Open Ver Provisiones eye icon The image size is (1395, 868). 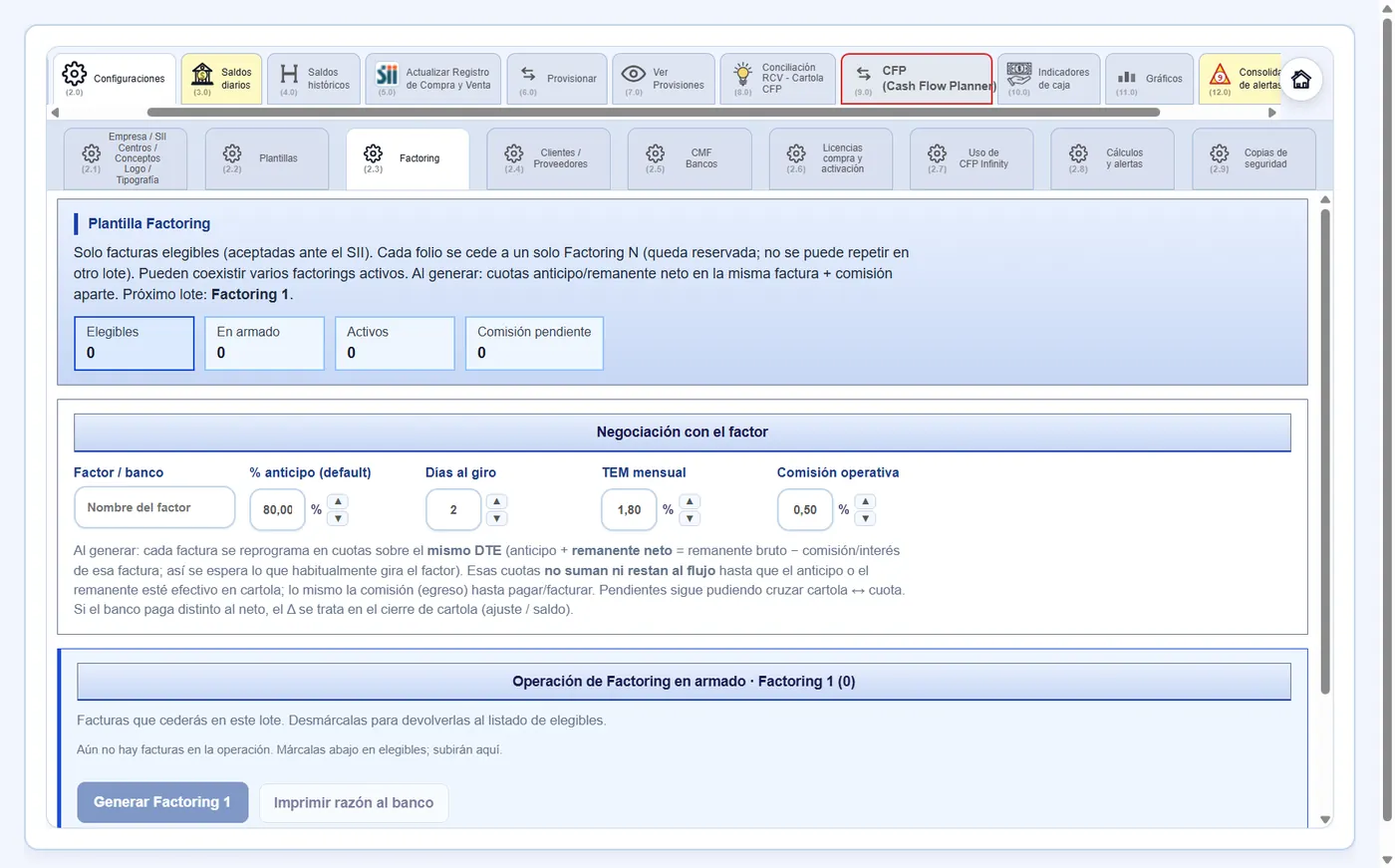click(x=663, y=79)
